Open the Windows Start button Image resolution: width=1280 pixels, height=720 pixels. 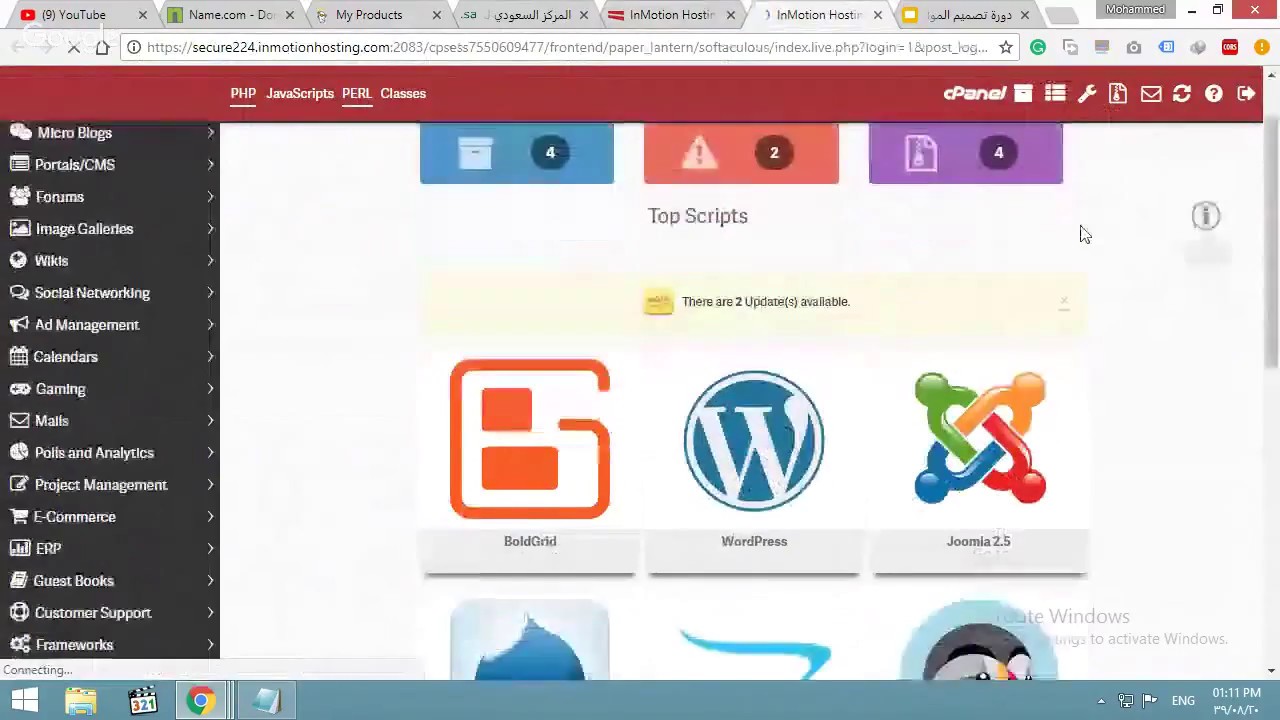pyautogui.click(x=24, y=700)
